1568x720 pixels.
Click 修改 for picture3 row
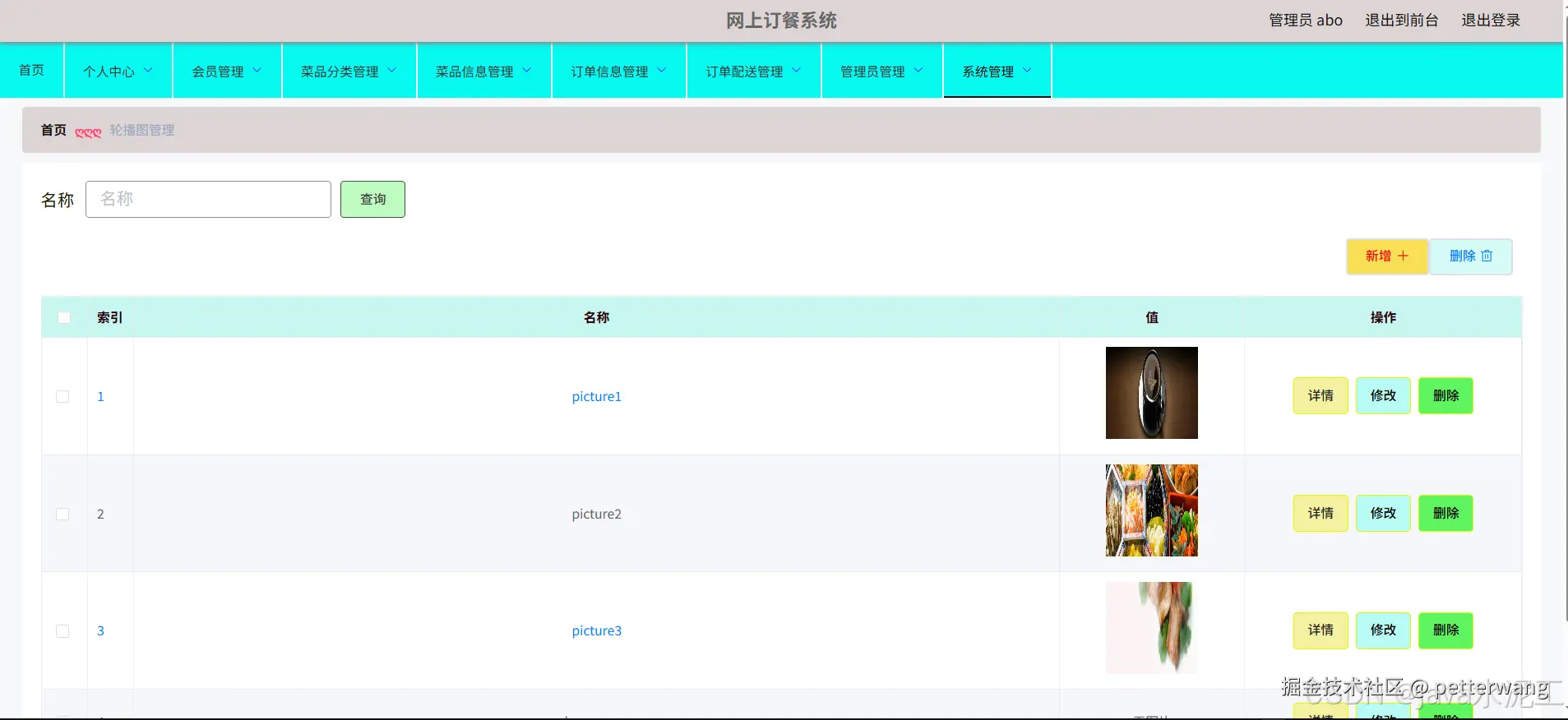pos(1383,630)
